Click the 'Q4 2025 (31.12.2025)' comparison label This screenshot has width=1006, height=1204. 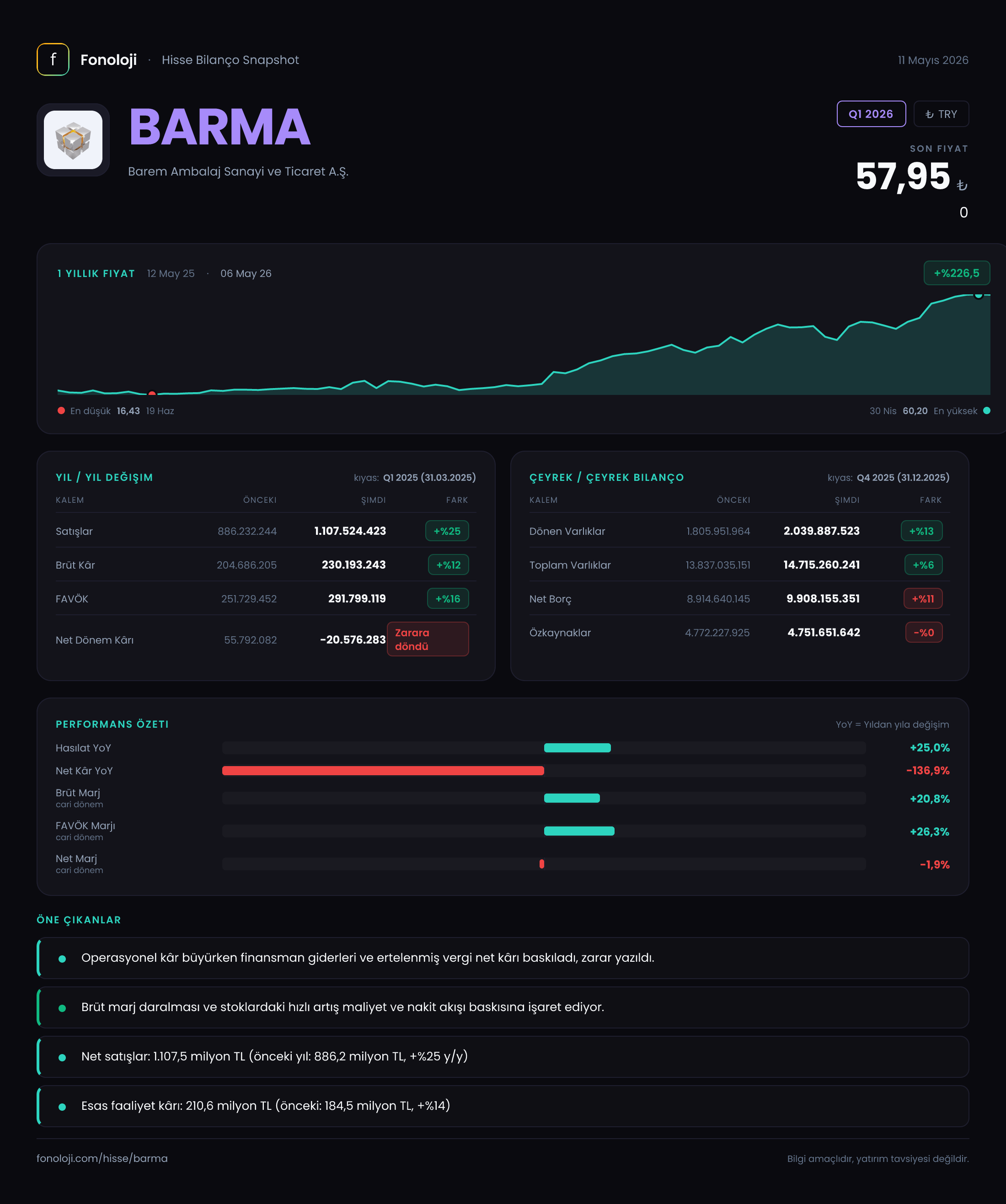click(903, 478)
